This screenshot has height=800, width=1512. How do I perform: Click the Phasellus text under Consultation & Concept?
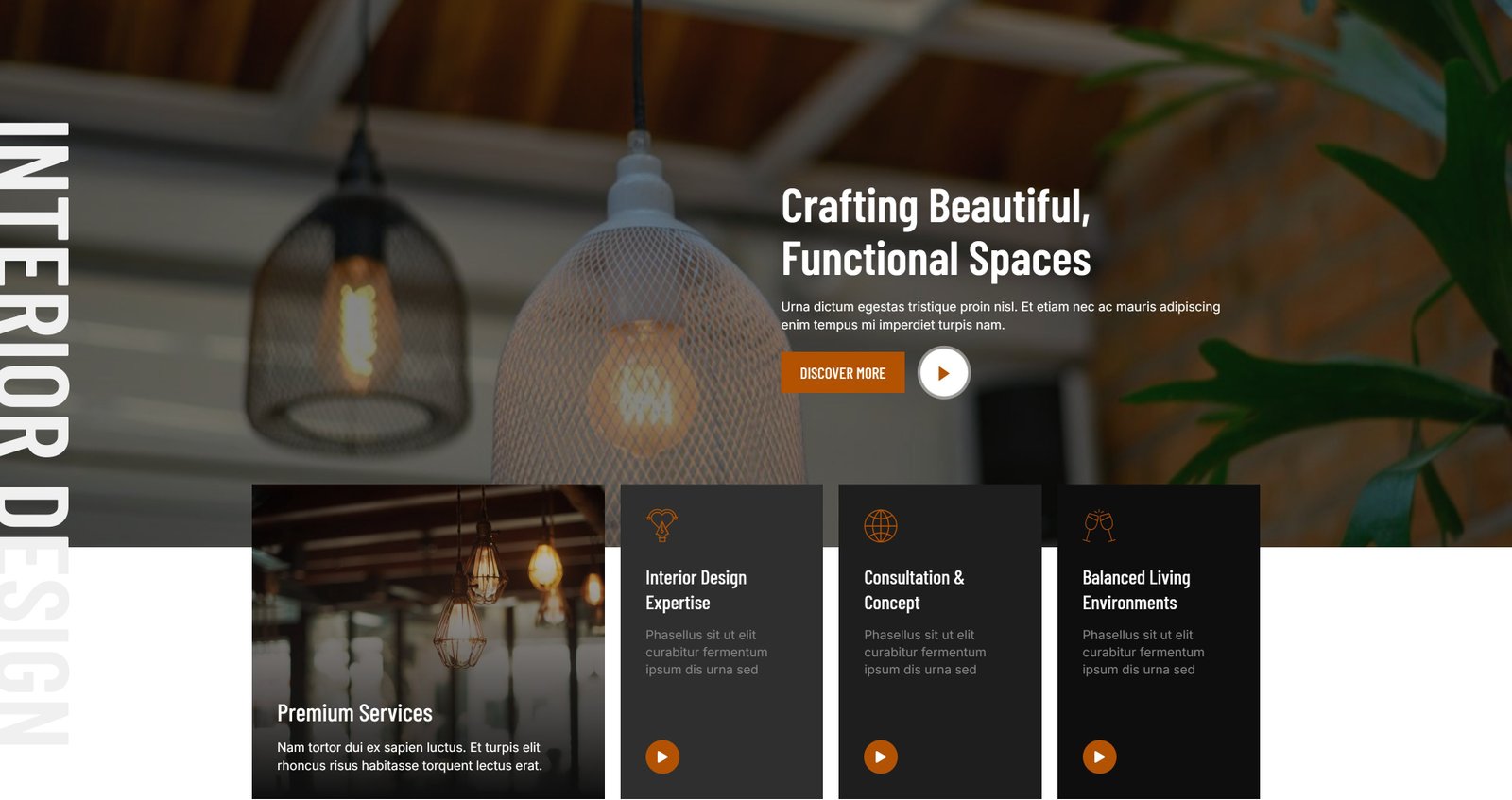coord(924,652)
